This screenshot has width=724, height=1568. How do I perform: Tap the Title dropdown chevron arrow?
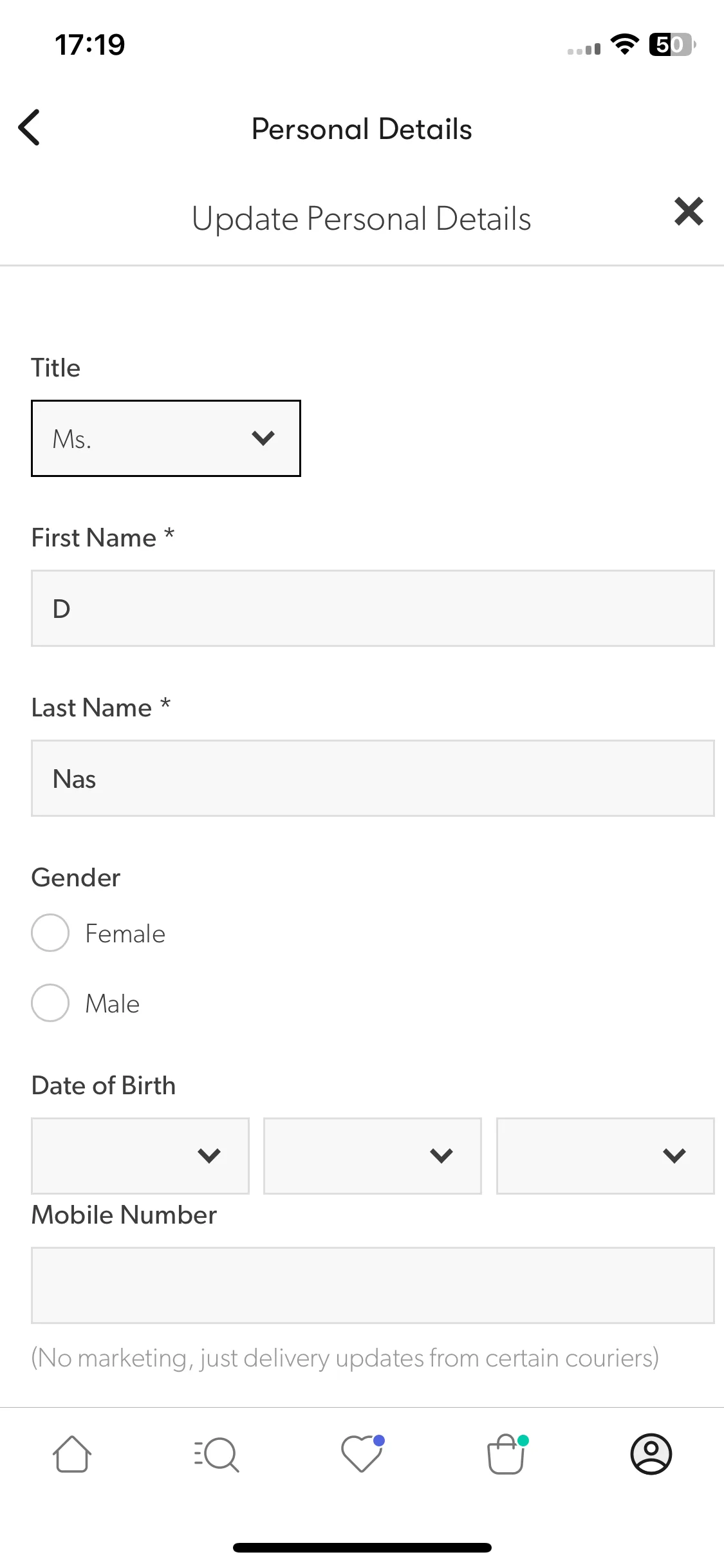pyautogui.click(x=263, y=438)
